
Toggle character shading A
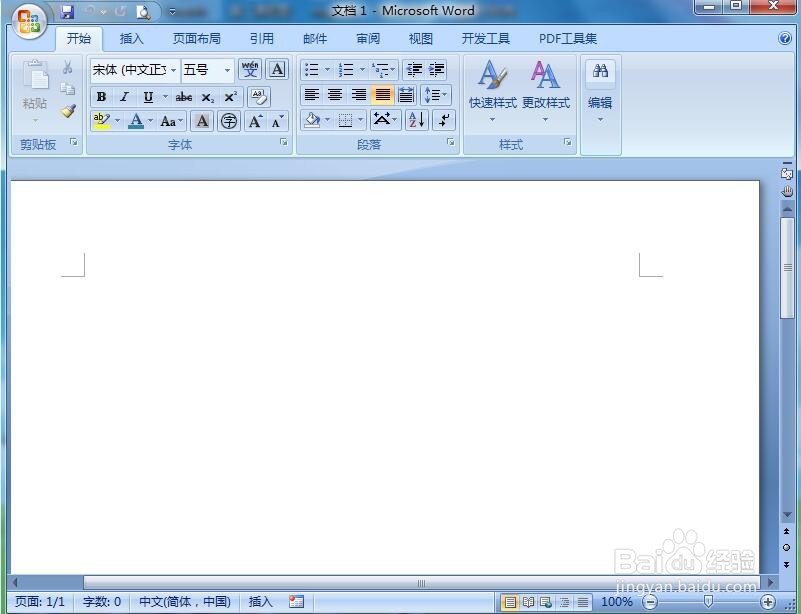202,121
